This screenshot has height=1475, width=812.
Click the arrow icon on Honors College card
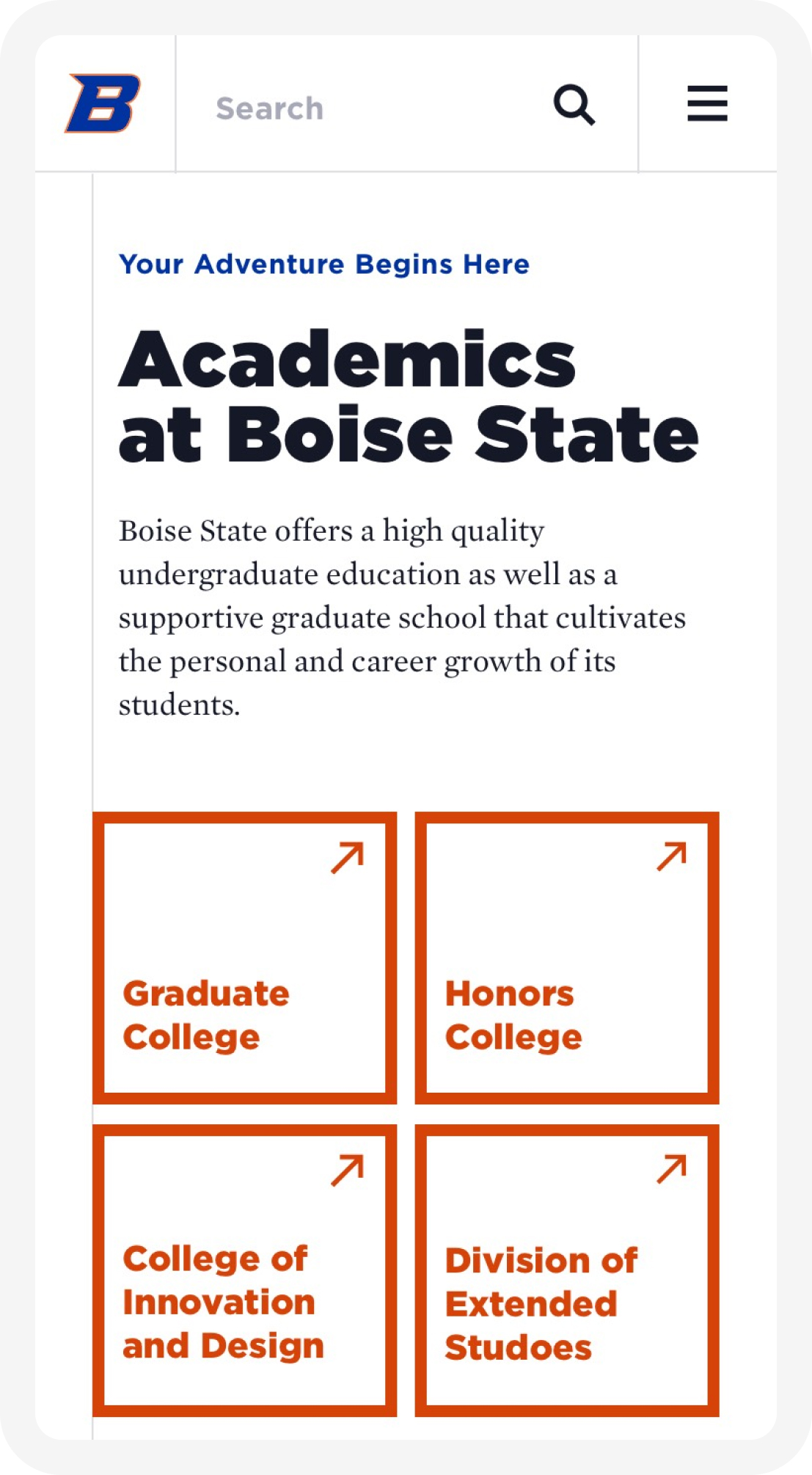coord(672,856)
